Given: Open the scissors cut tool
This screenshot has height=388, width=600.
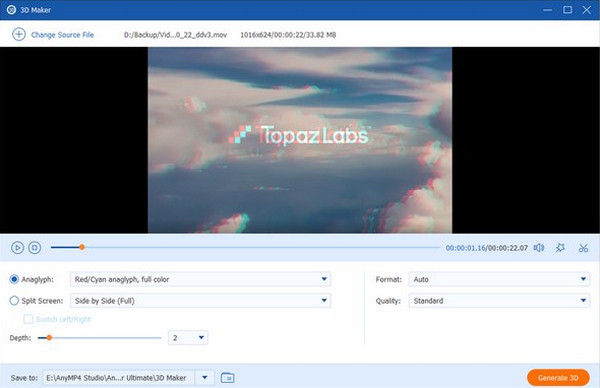Looking at the screenshot, I should 583,248.
